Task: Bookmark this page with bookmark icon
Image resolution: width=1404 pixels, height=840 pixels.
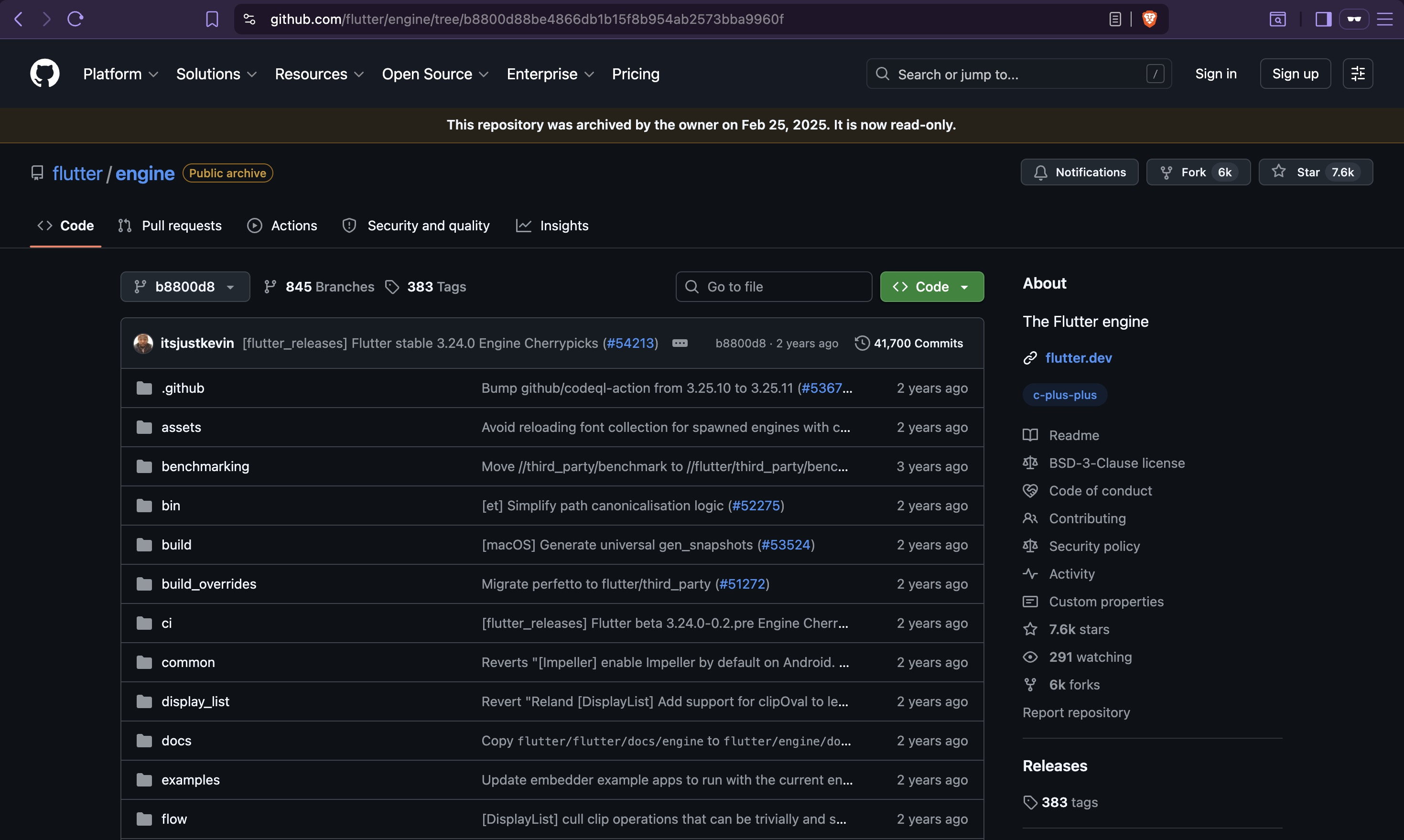Action: click(212, 19)
